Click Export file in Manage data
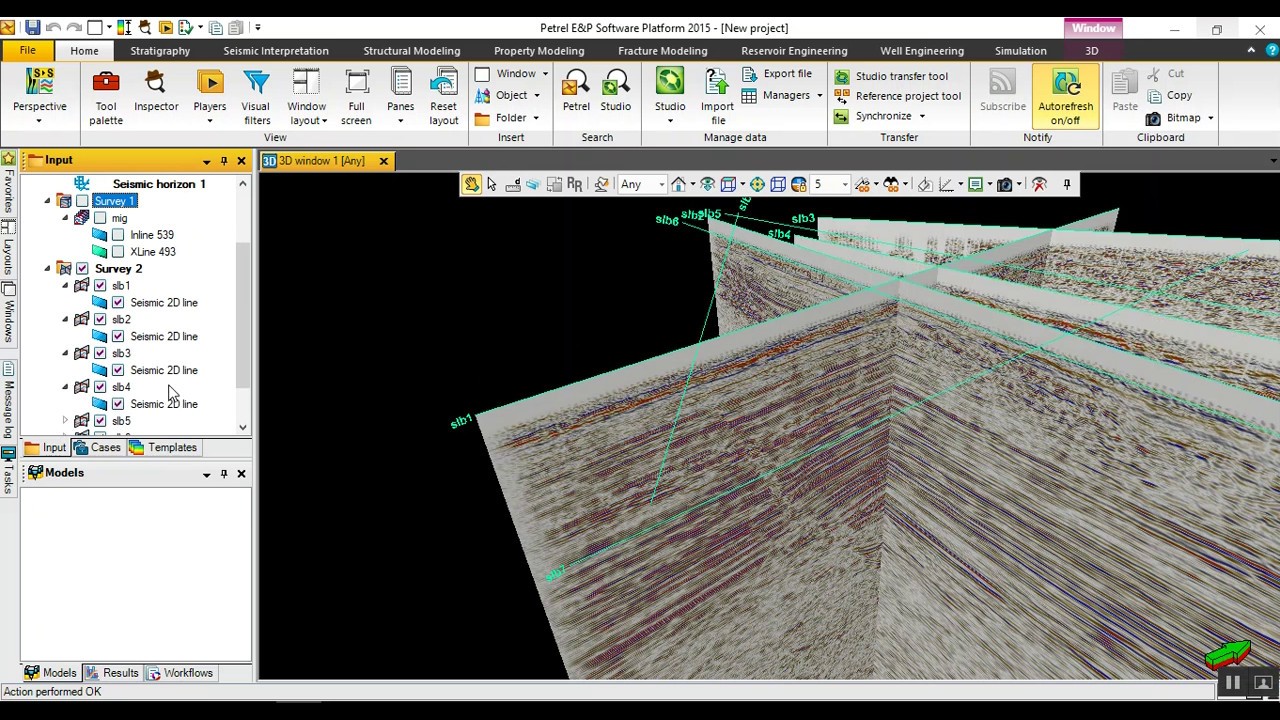The height and width of the screenshot is (720, 1280). (x=777, y=74)
